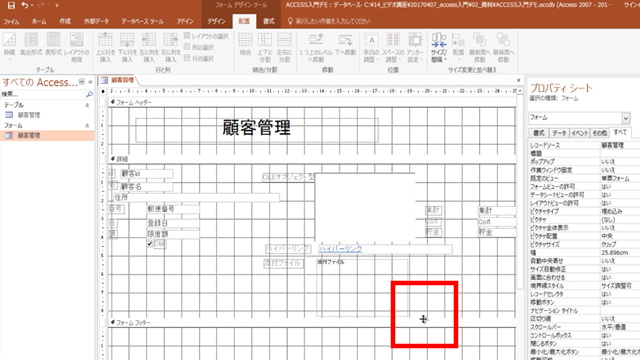Open the Access objects pane menu arrow

(82, 82)
